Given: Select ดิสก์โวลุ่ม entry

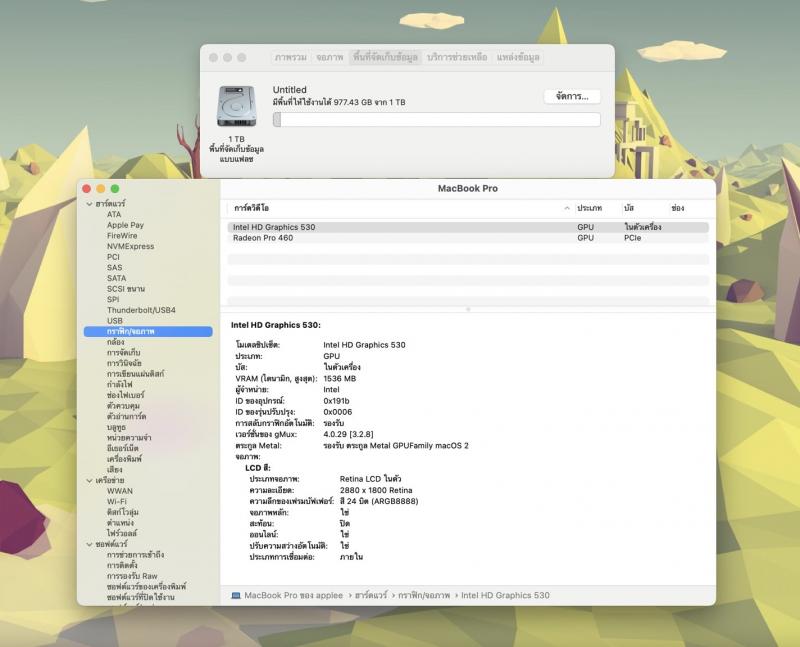Looking at the screenshot, I should coord(123,512).
